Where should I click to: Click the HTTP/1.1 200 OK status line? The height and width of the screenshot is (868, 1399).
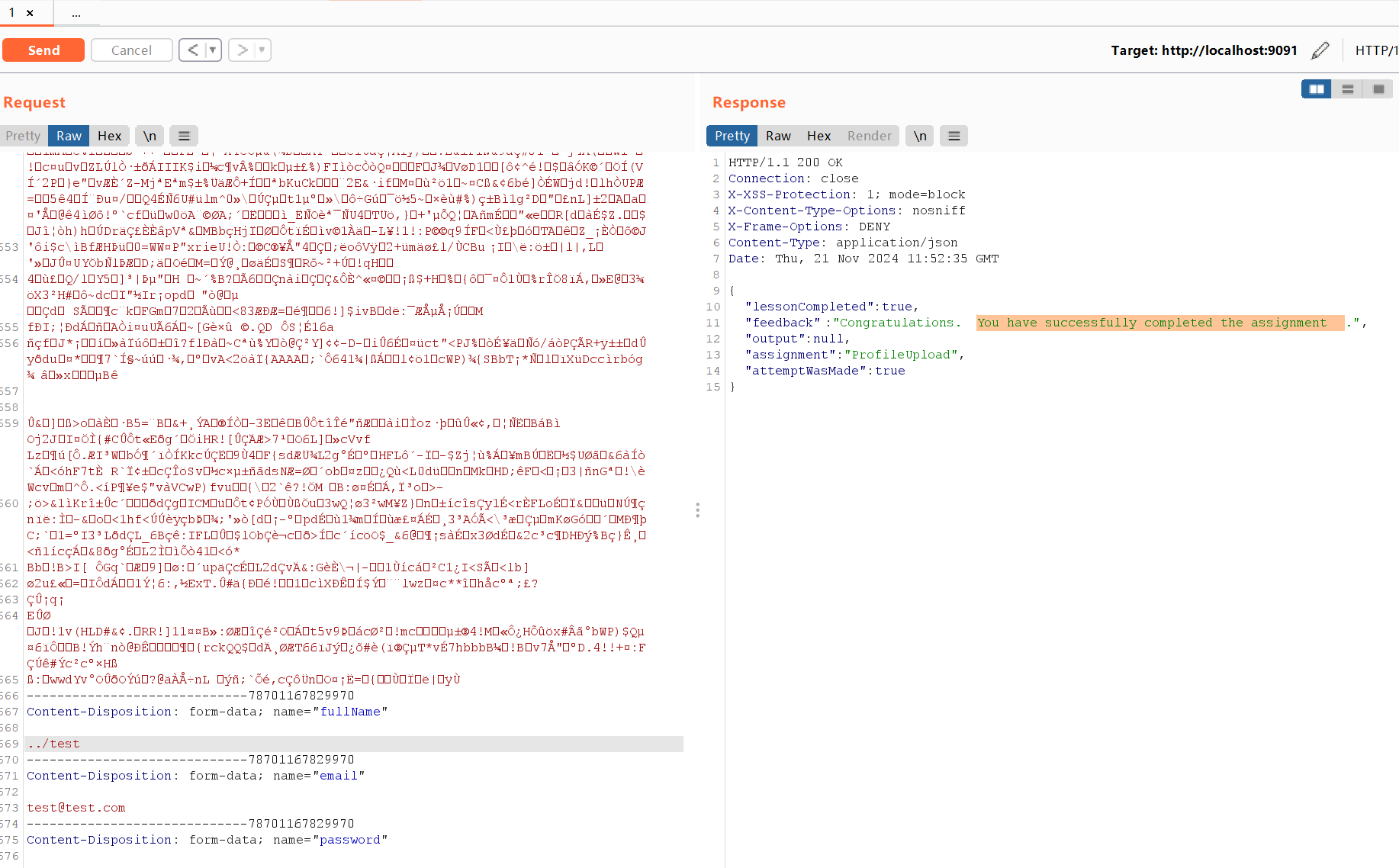786,162
